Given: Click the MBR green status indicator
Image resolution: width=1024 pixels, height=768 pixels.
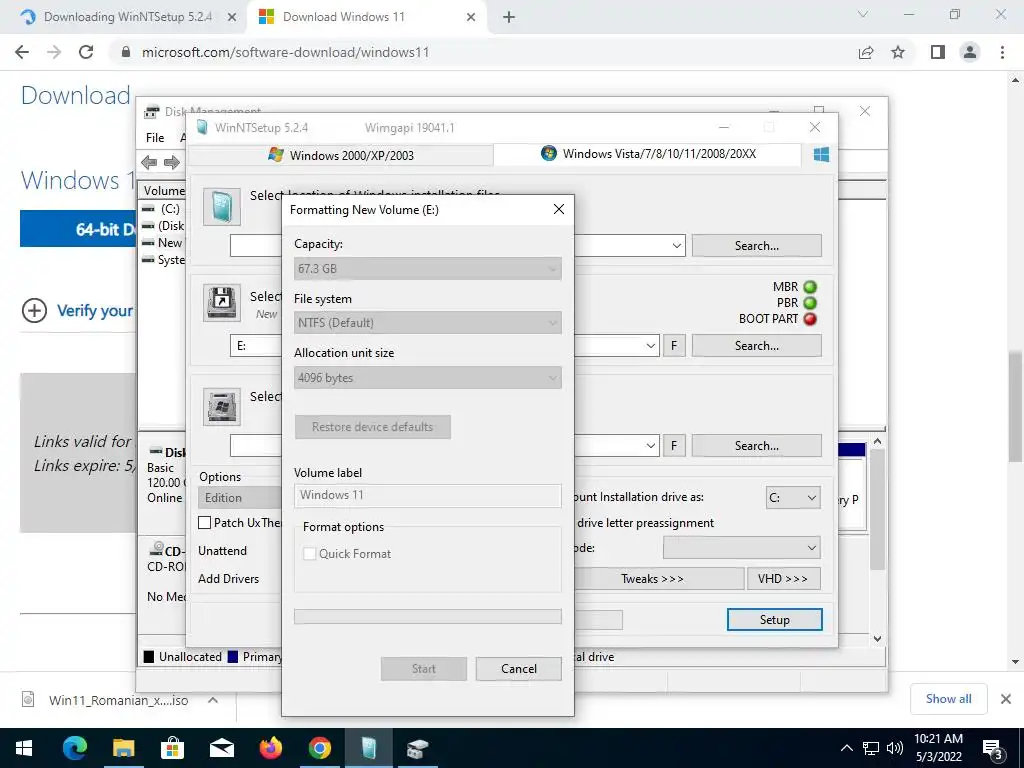Looking at the screenshot, I should point(810,287).
